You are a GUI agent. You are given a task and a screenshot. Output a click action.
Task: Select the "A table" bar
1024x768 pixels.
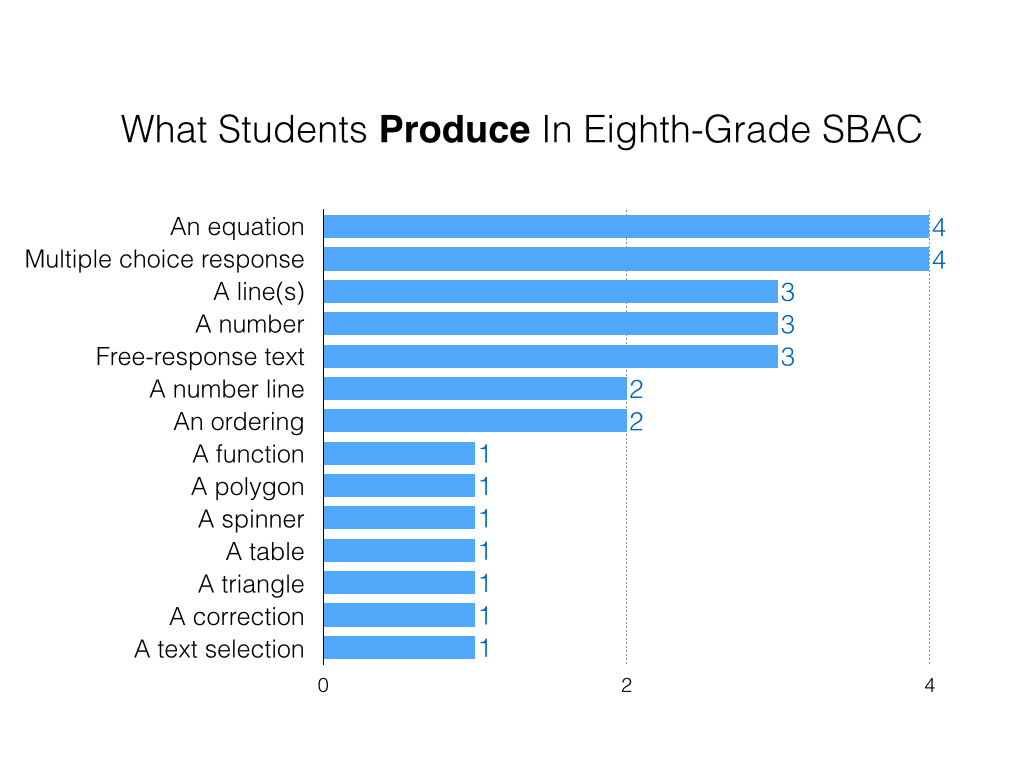click(x=399, y=551)
